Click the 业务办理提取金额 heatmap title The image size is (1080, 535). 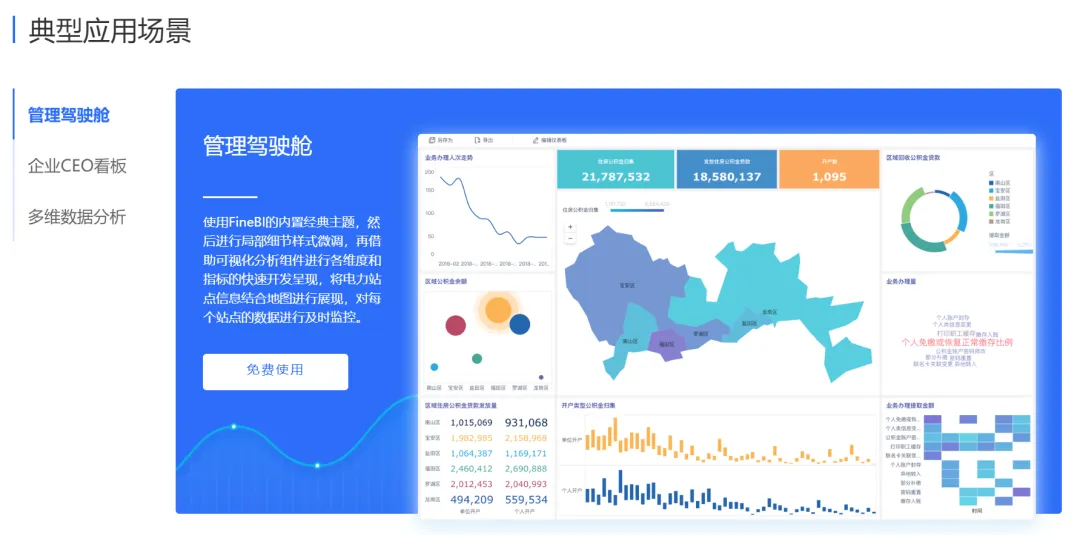[911, 406]
